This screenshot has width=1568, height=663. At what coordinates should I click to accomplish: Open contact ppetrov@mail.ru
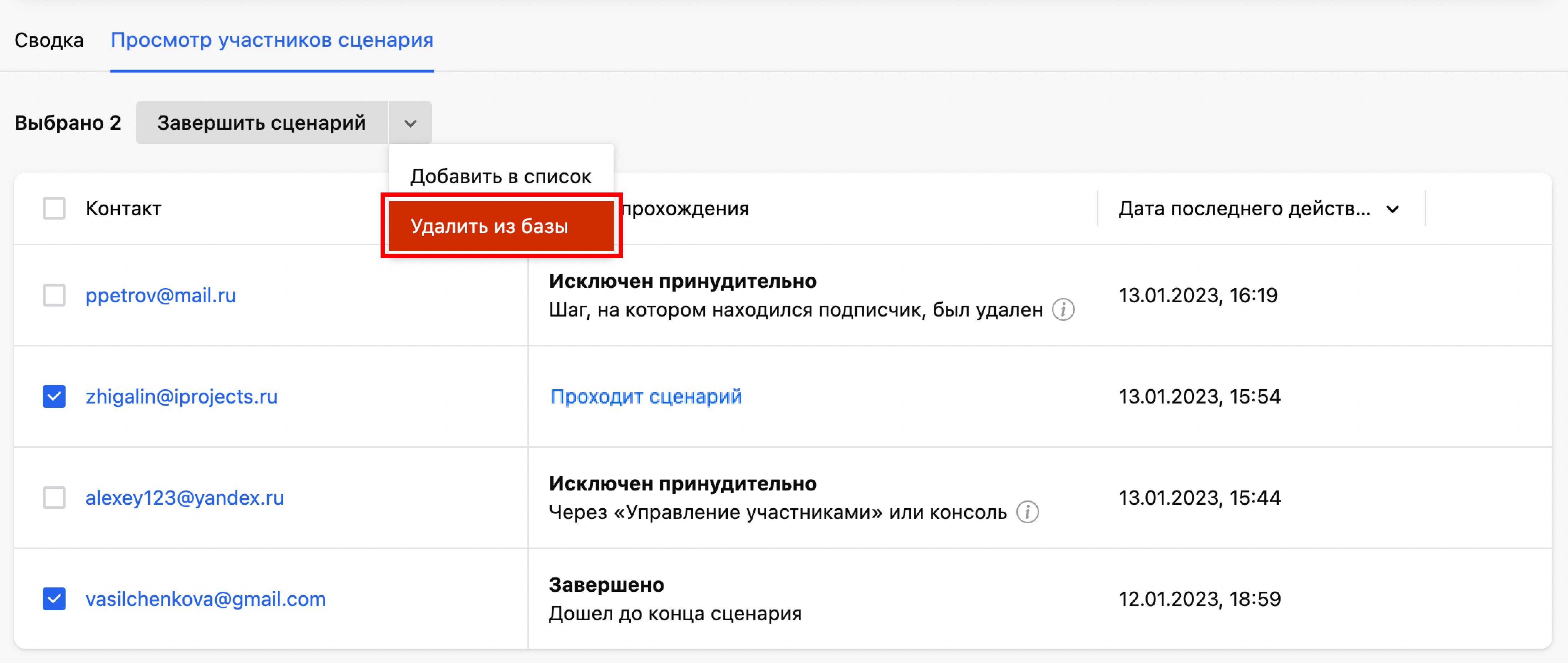(x=161, y=295)
